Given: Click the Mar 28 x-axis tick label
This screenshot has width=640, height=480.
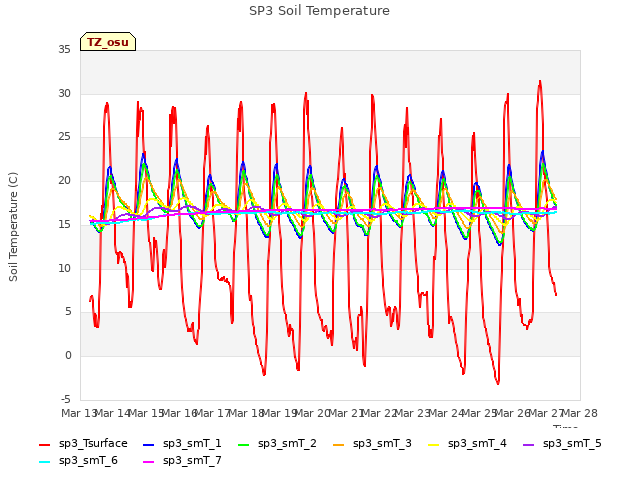Looking at the screenshot, I should point(580,413).
